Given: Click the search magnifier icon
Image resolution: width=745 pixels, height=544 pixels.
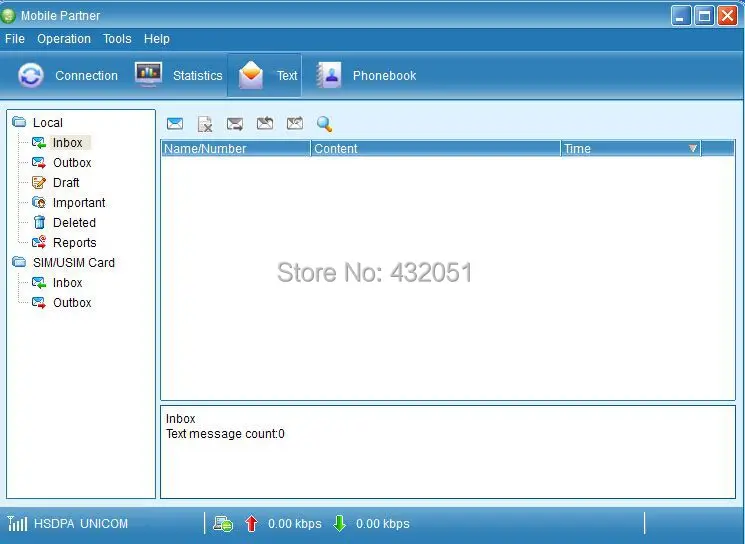Looking at the screenshot, I should pyautogui.click(x=325, y=124).
